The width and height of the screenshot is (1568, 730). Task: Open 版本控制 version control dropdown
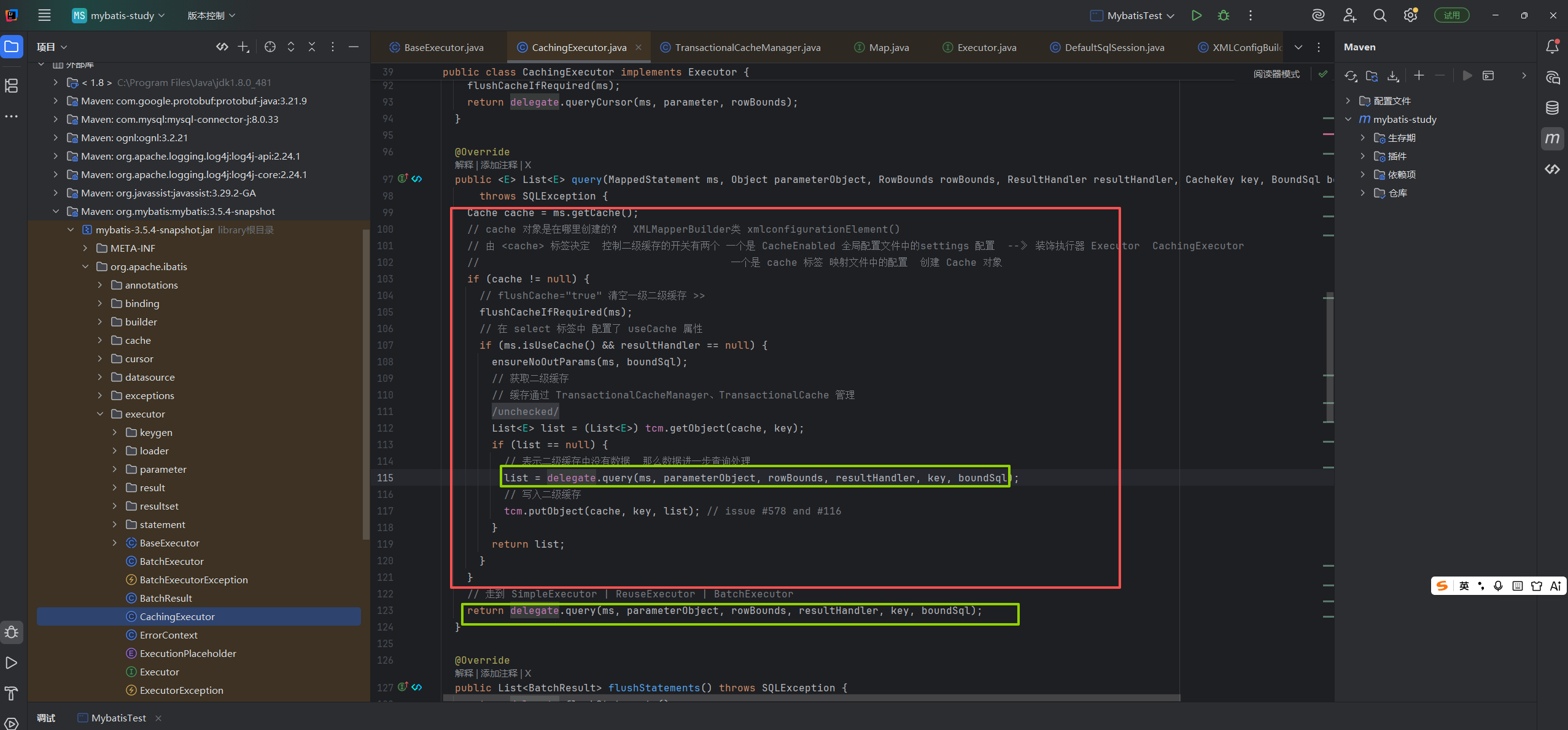[x=211, y=15]
